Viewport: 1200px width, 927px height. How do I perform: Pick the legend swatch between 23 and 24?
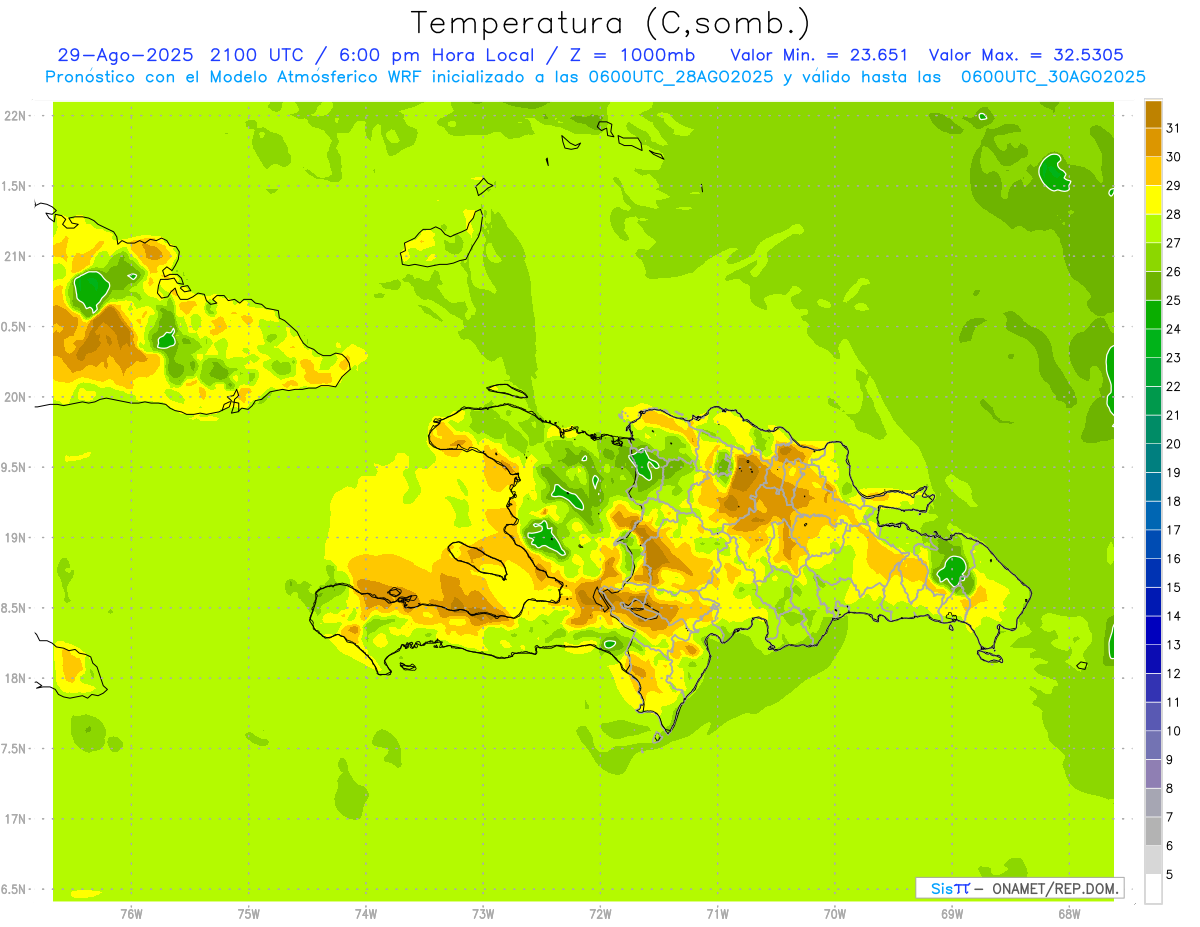(1153, 343)
